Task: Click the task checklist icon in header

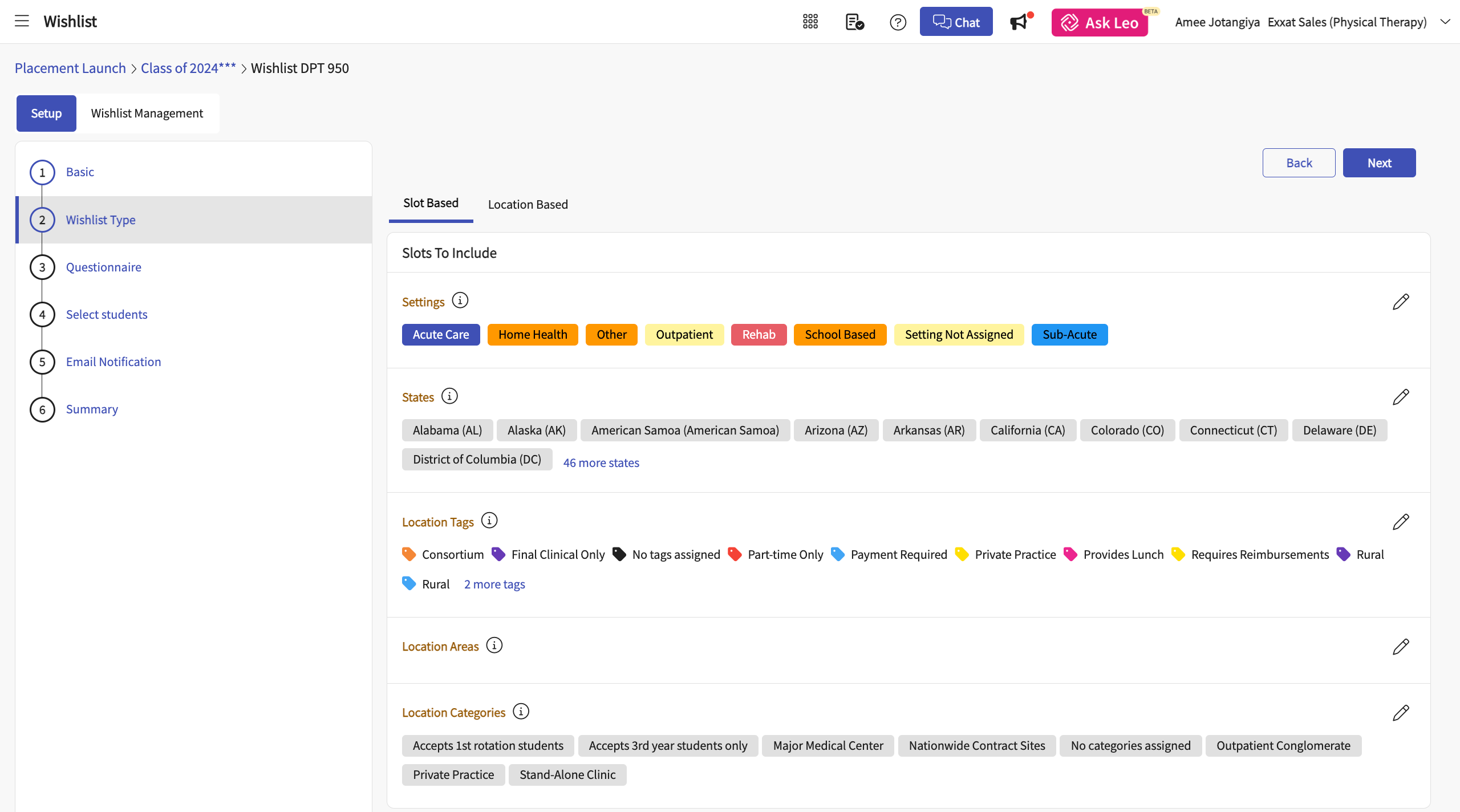Action: tap(854, 22)
